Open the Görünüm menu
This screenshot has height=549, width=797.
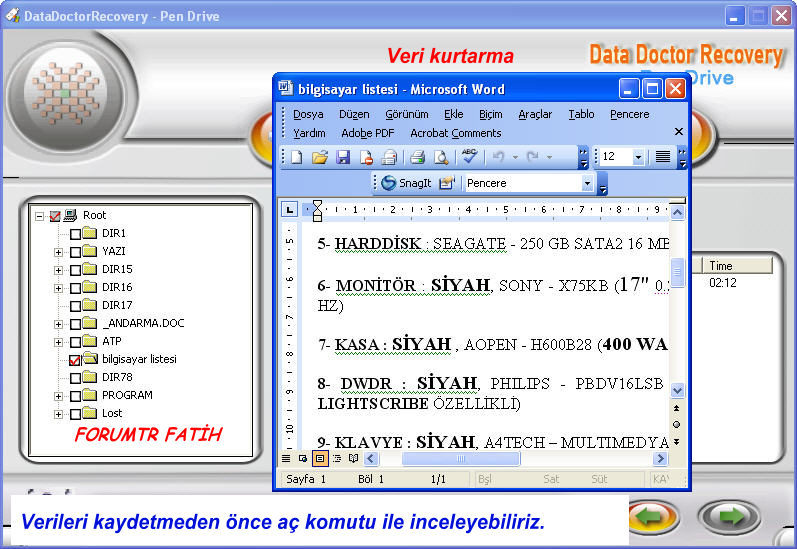[x=407, y=114]
